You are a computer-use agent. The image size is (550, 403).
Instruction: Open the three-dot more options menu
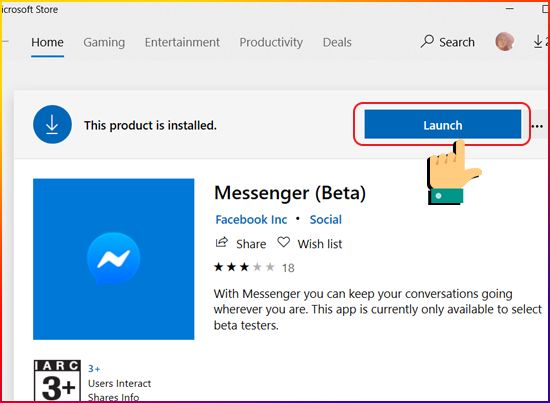537,126
